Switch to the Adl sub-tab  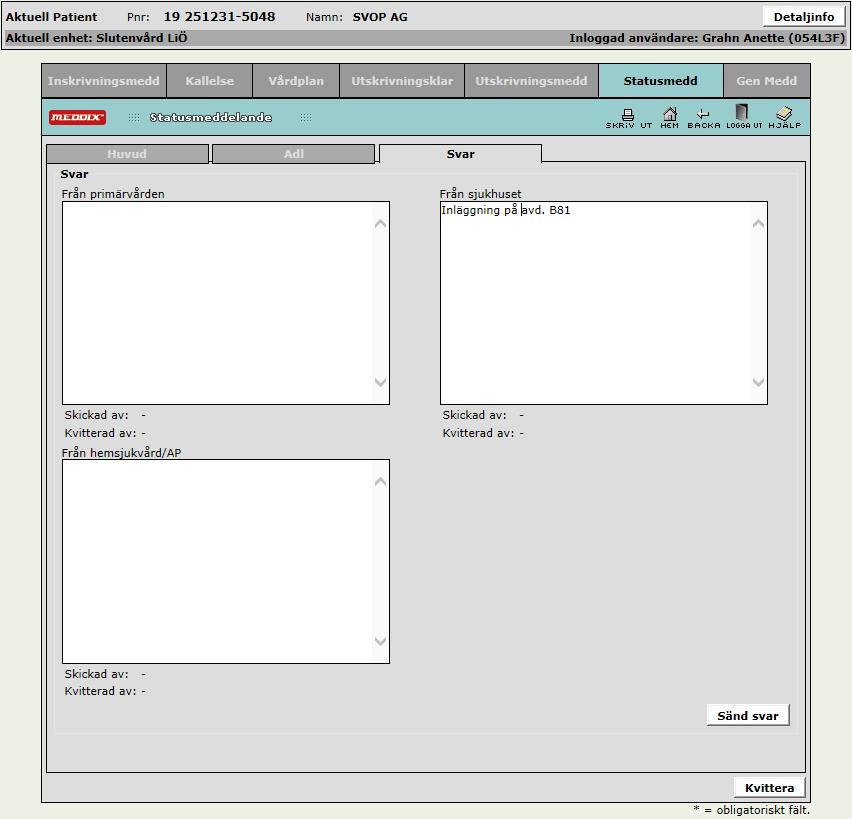pos(293,154)
